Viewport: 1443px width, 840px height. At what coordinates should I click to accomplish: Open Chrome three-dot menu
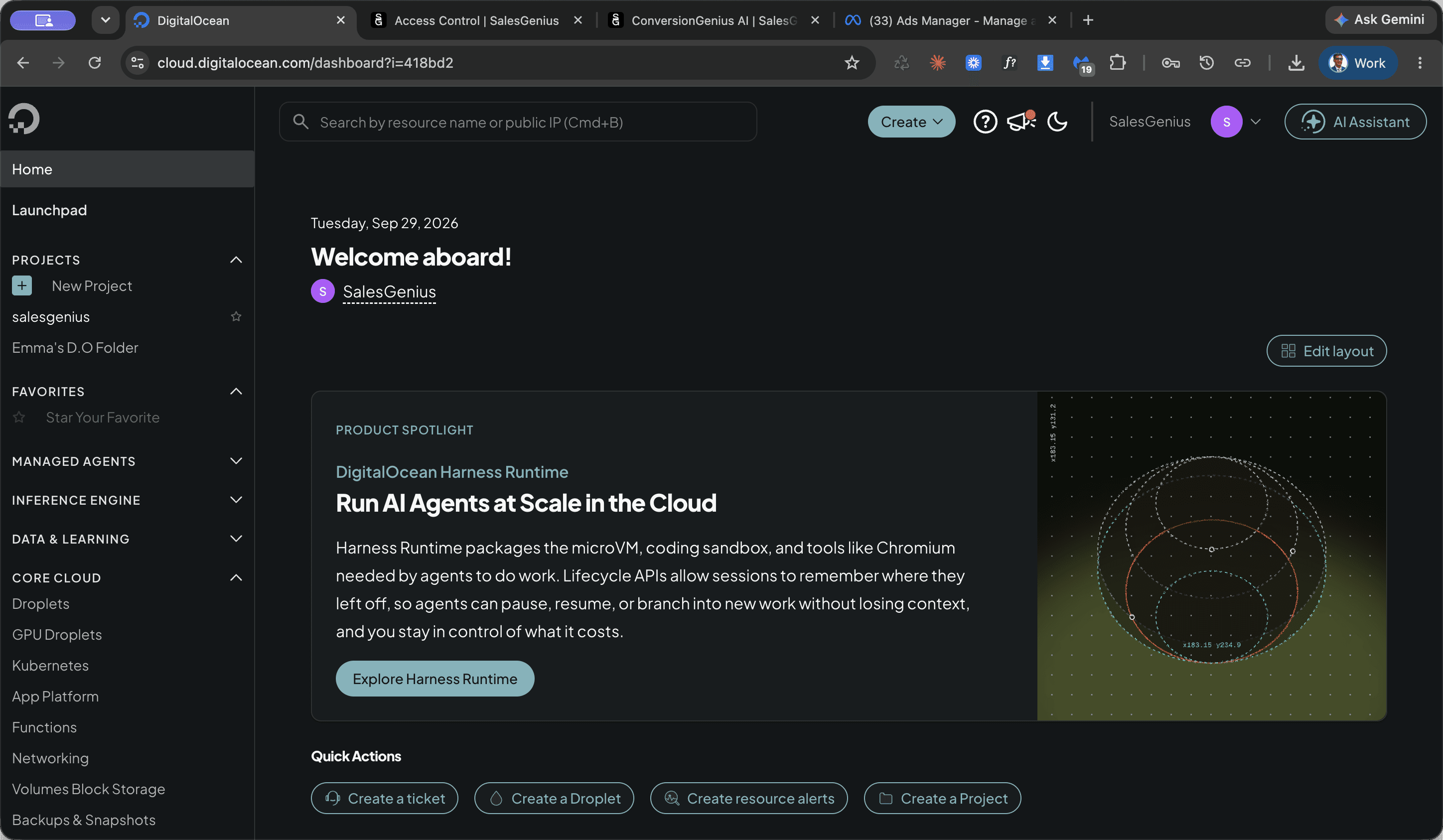1420,62
